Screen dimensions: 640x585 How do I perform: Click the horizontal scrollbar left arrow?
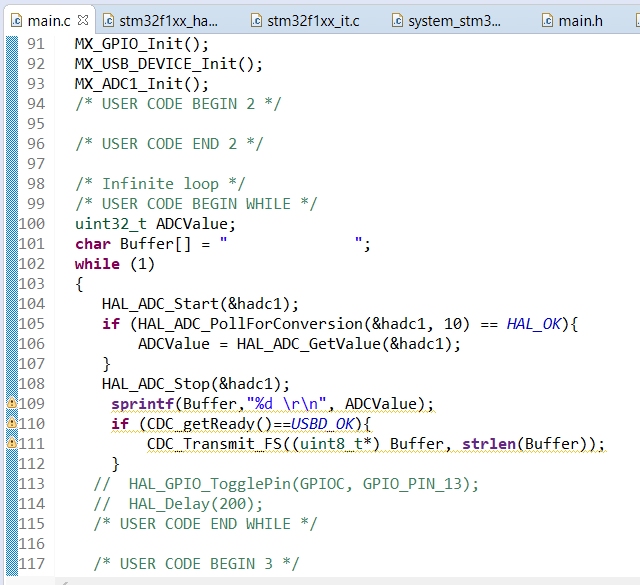coord(64,580)
